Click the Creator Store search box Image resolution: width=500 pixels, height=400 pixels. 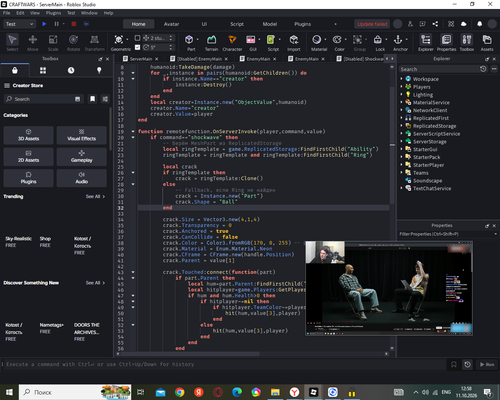coord(43,99)
